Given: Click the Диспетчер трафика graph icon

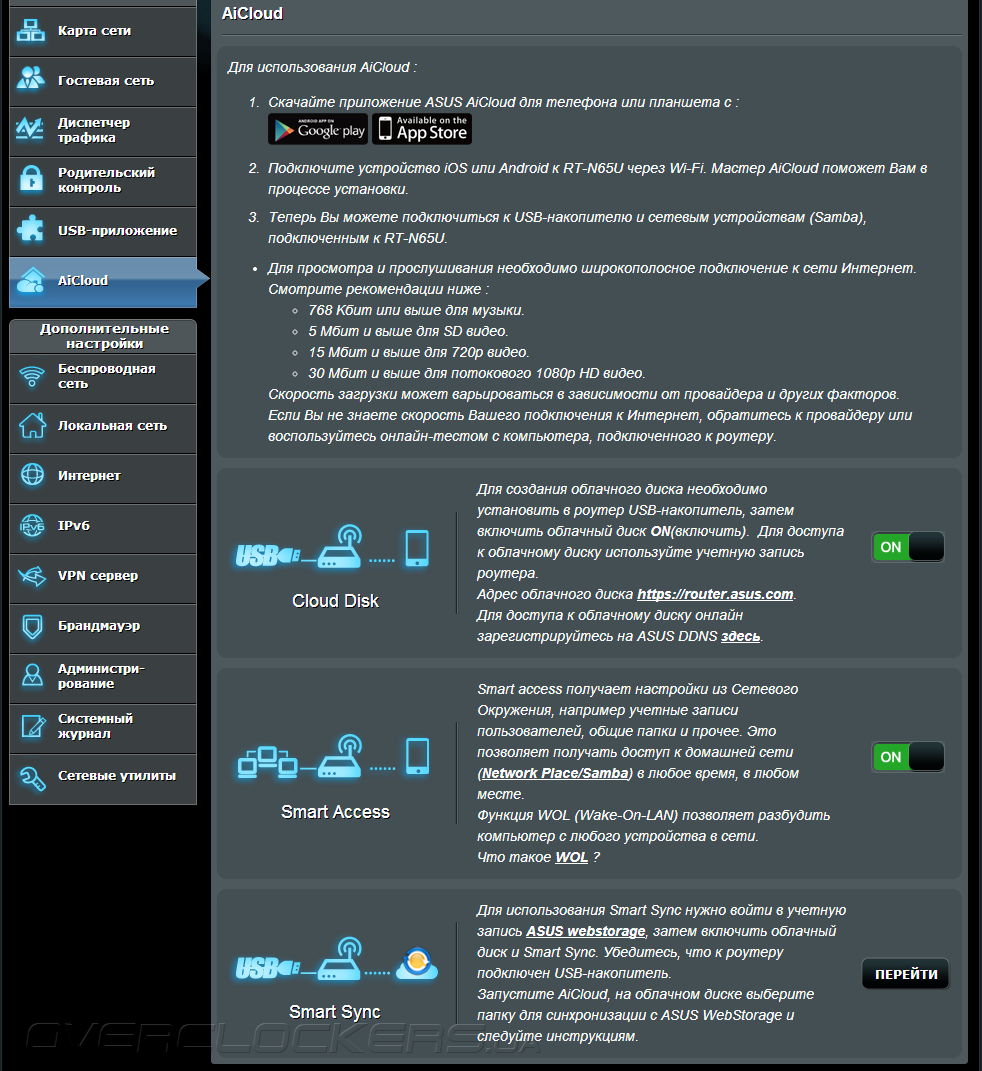Looking at the screenshot, I should tap(31, 129).
